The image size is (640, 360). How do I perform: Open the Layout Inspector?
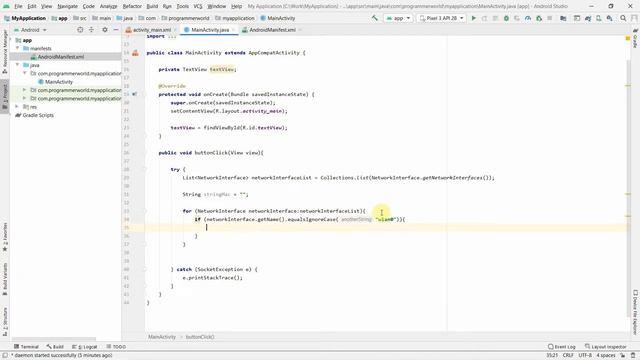[x=606, y=347]
